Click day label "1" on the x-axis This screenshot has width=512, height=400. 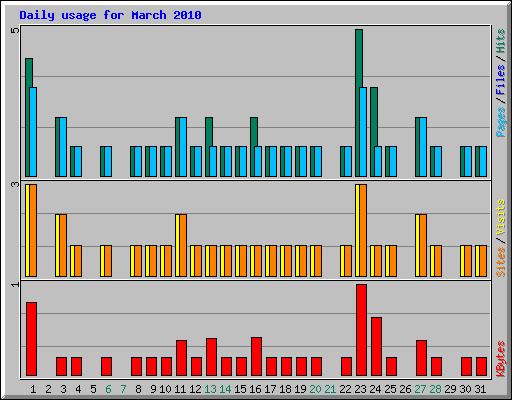pyautogui.click(x=33, y=389)
